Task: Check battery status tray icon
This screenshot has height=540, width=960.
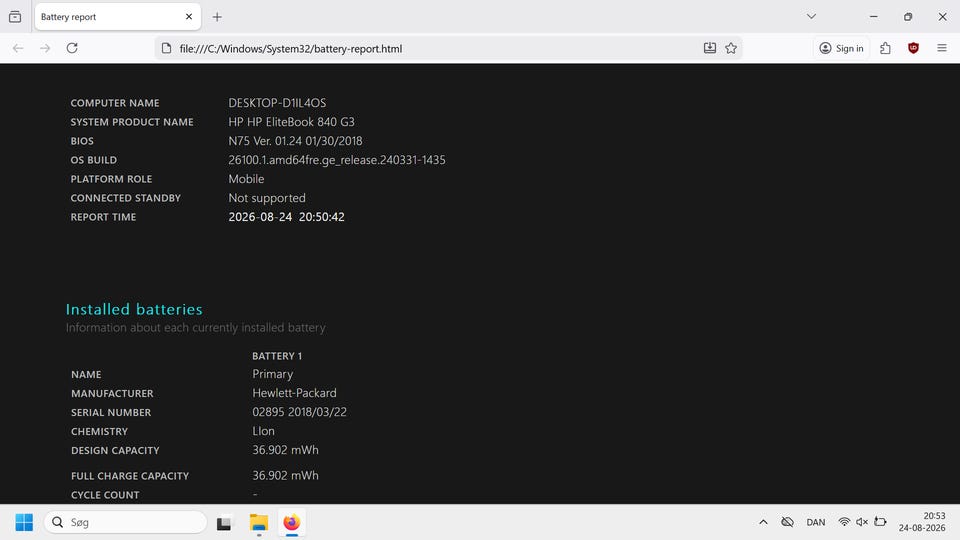Action: [880, 522]
